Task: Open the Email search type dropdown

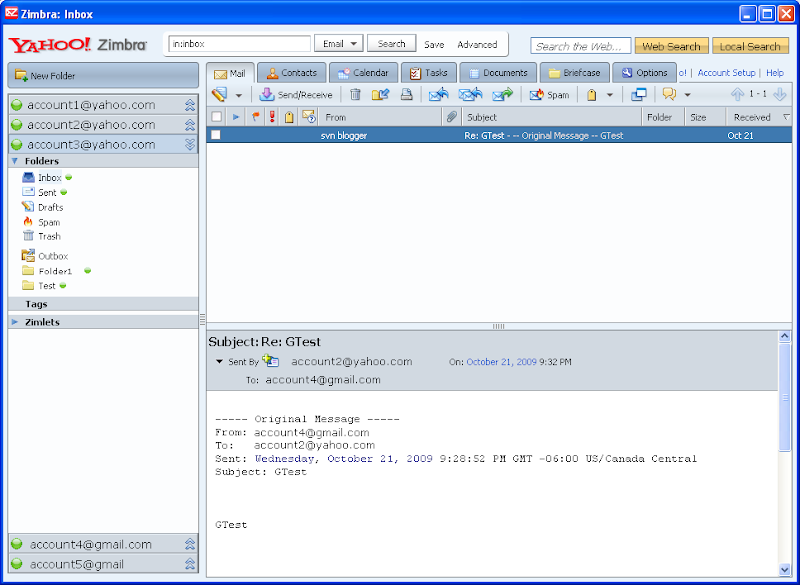Action: tap(339, 44)
